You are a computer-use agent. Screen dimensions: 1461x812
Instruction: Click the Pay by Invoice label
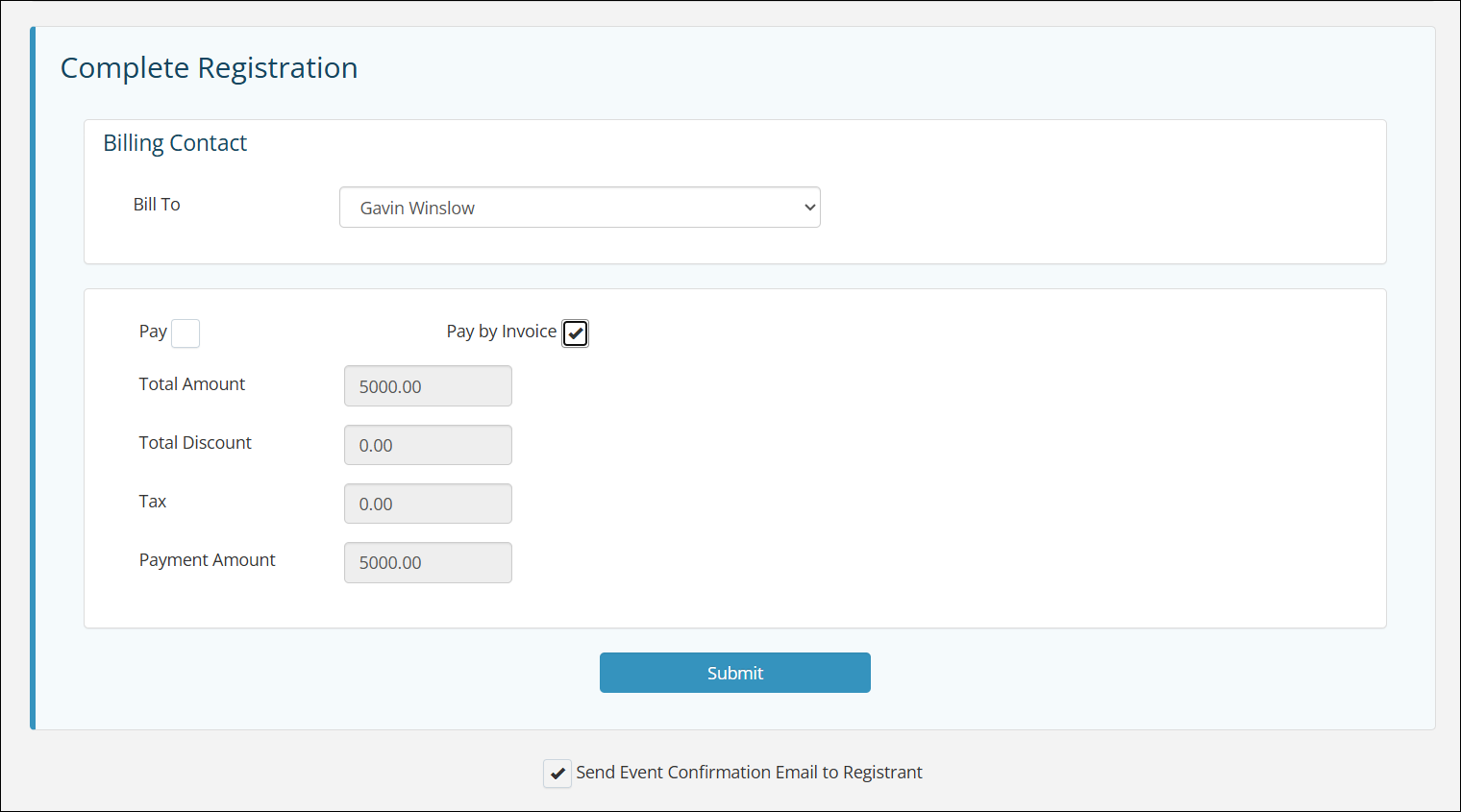(501, 332)
